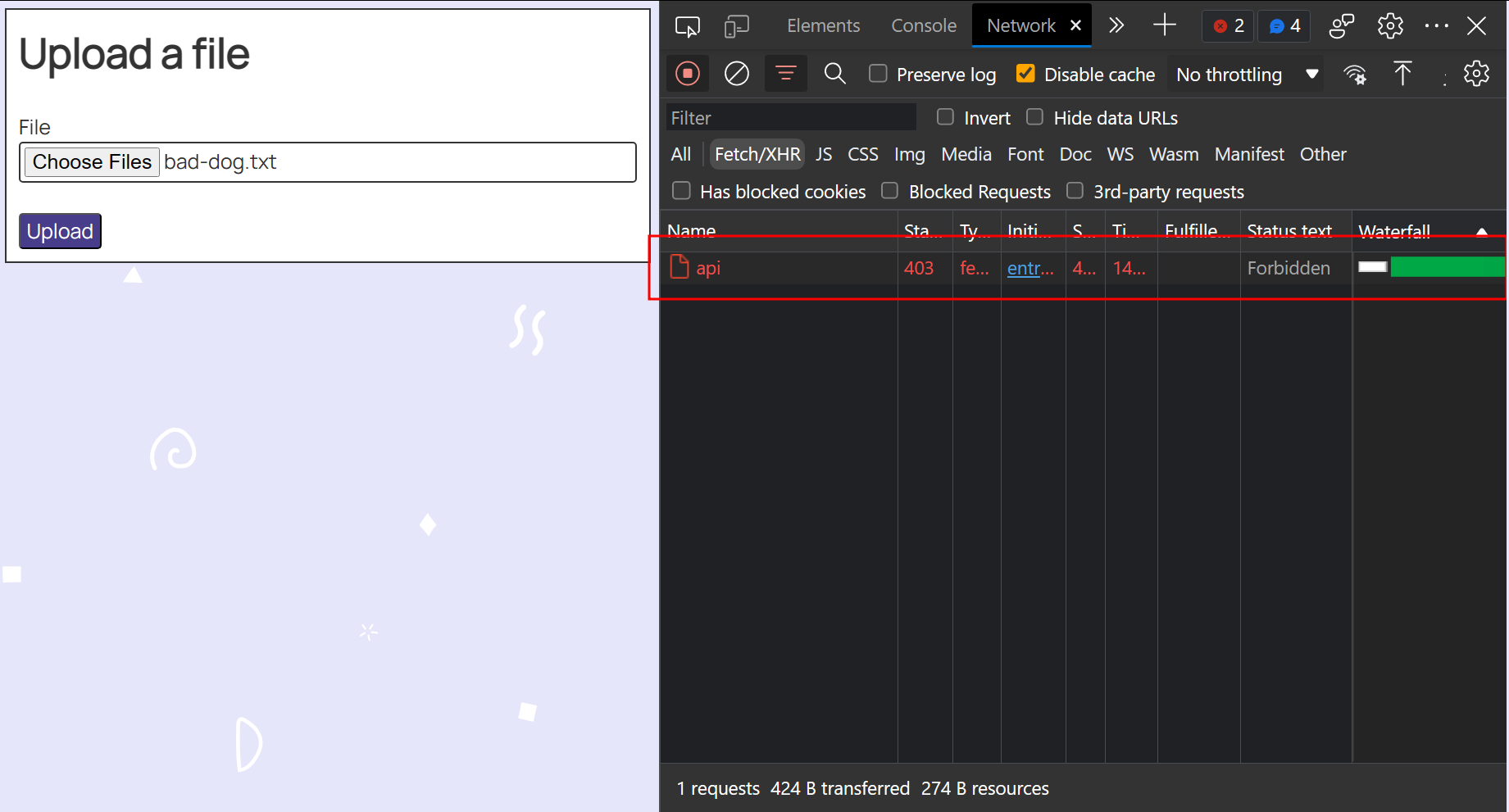This screenshot has height=812, width=1509.
Task: Switch to the Console tab
Action: (x=923, y=26)
